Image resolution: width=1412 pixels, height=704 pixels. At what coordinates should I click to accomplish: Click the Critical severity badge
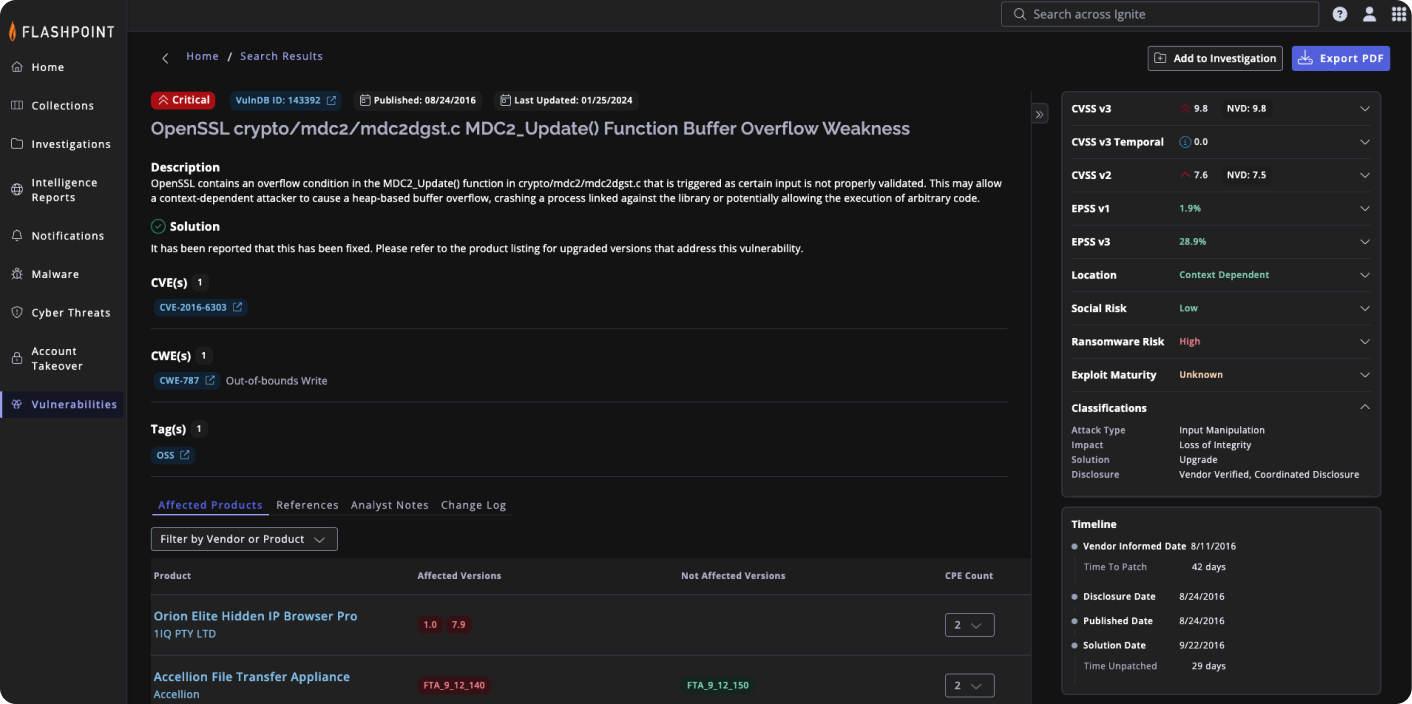point(183,100)
